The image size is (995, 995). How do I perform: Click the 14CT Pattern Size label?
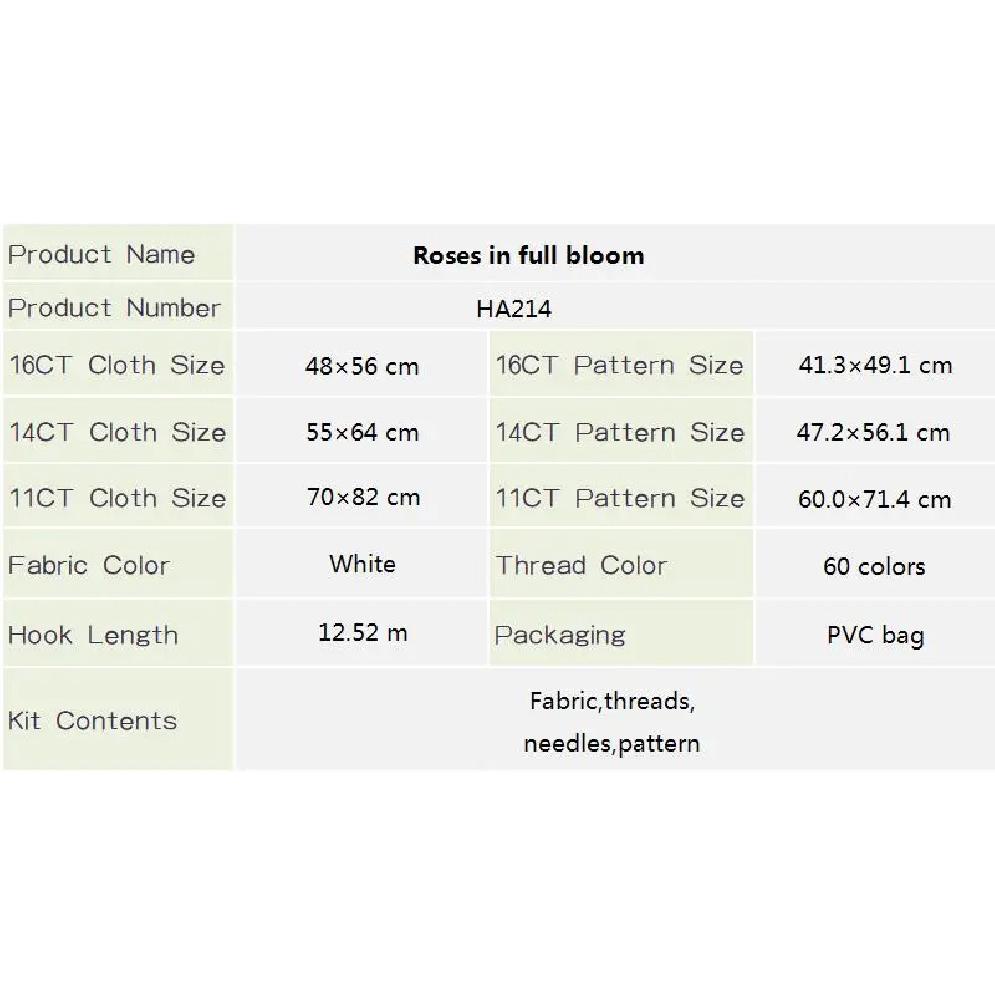(619, 432)
